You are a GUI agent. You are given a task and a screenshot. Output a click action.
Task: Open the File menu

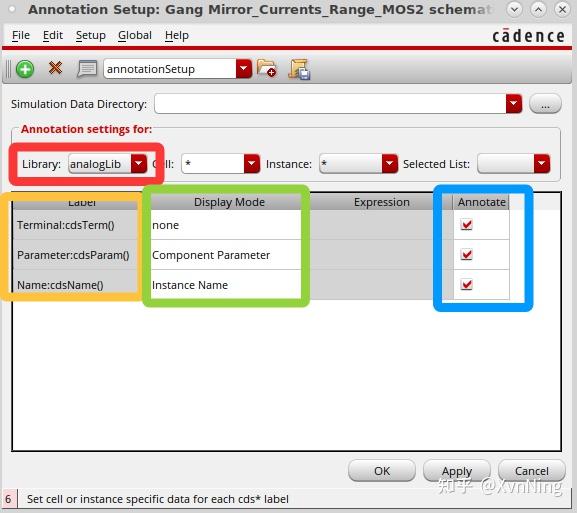click(21, 35)
